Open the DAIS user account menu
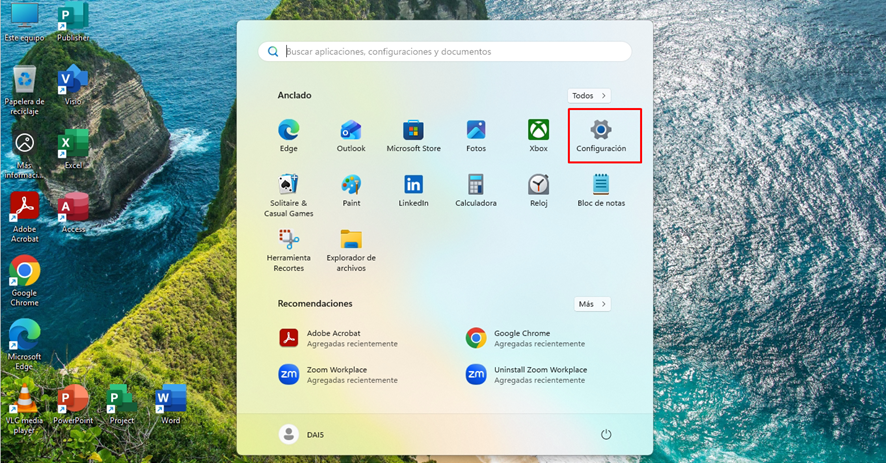 pyautogui.click(x=303, y=434)
